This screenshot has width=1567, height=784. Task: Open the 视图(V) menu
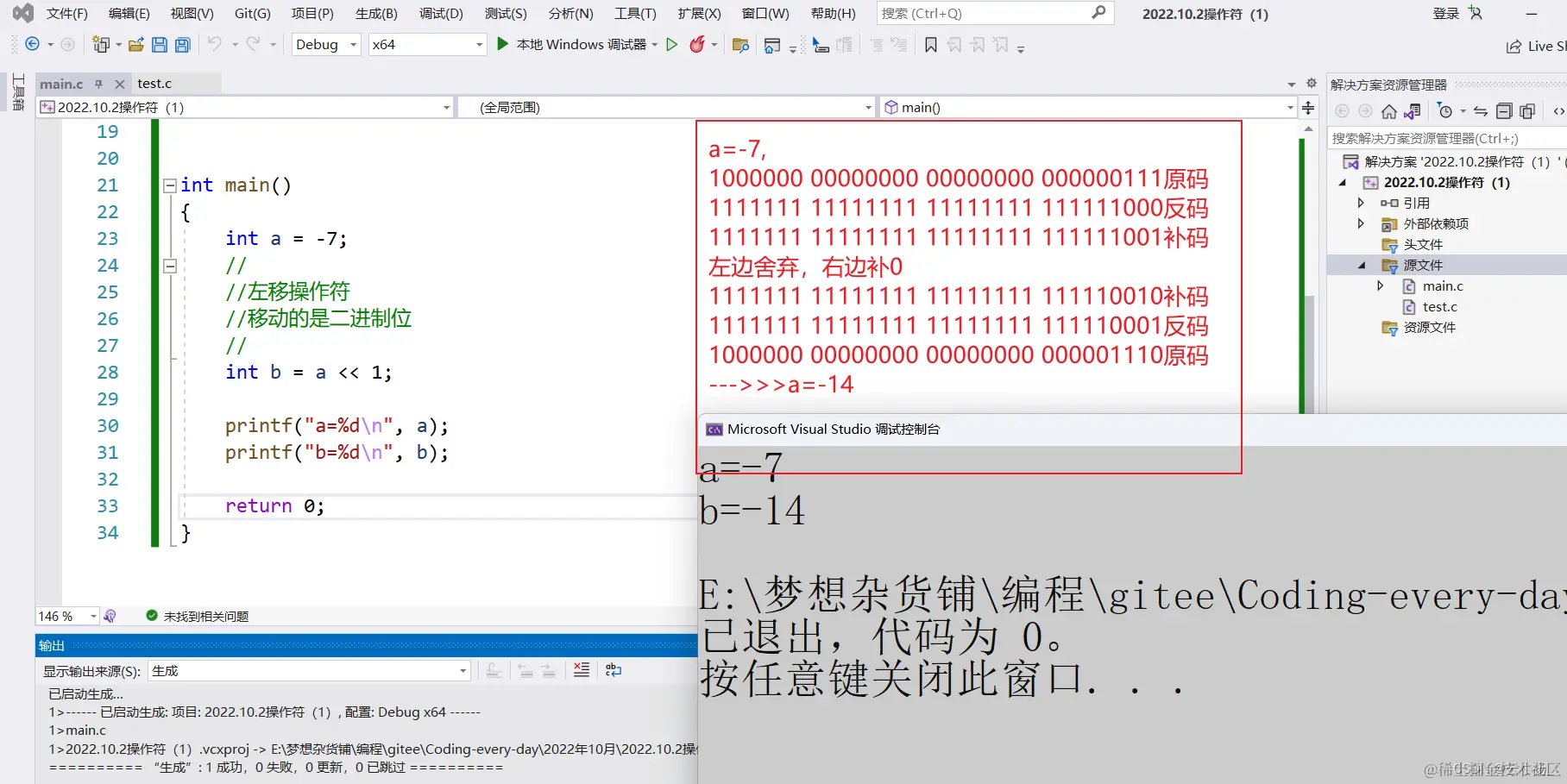192,14
